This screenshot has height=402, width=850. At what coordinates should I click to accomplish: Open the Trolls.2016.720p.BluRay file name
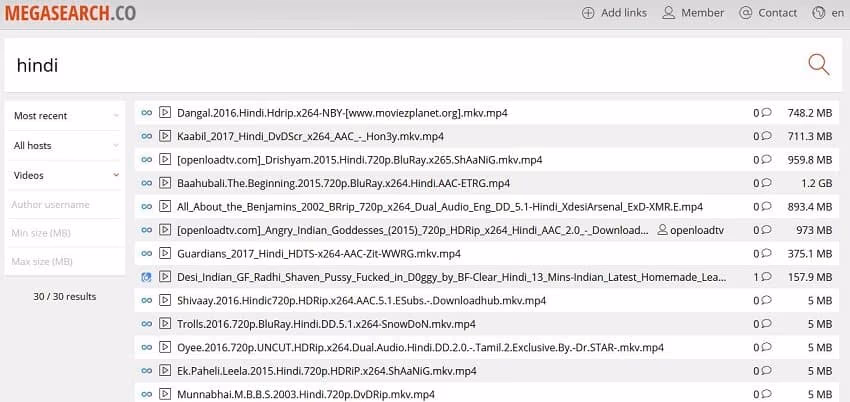(326, 324)
